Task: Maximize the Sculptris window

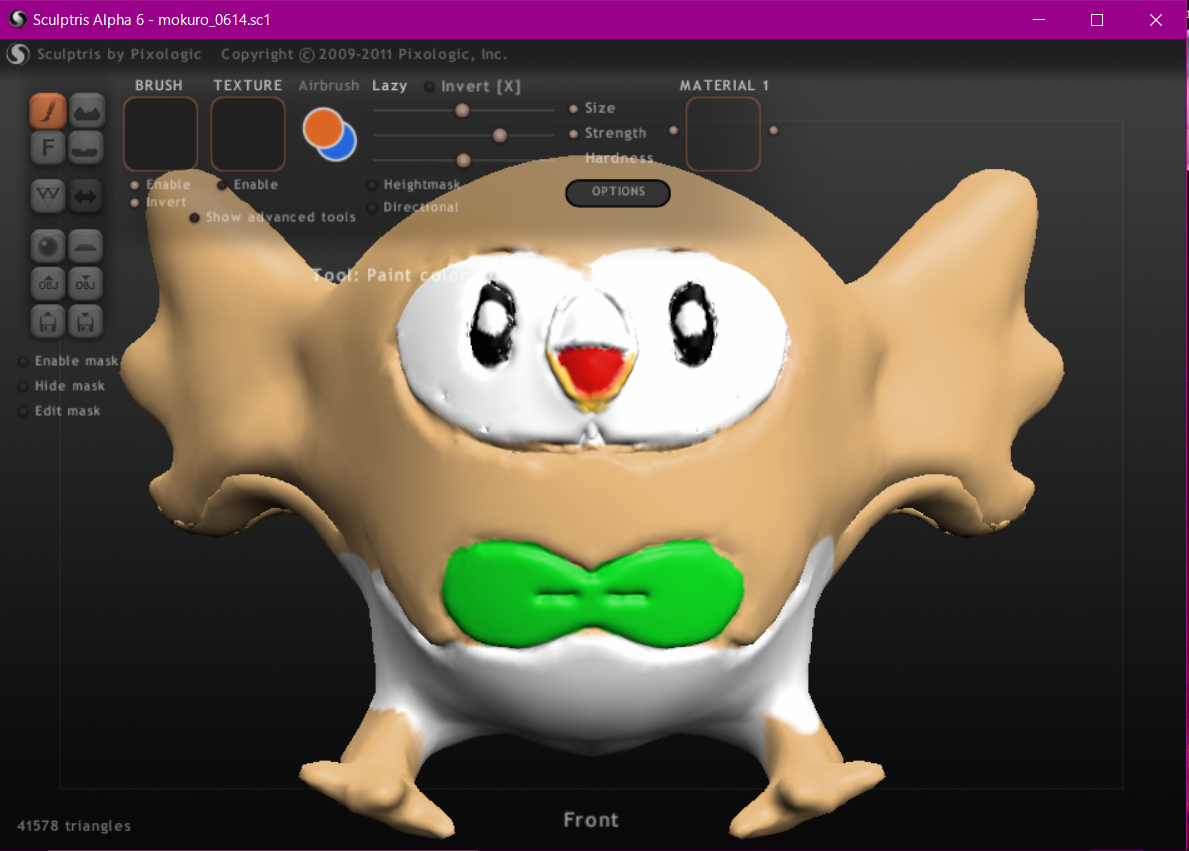Action: point(1096,20)
